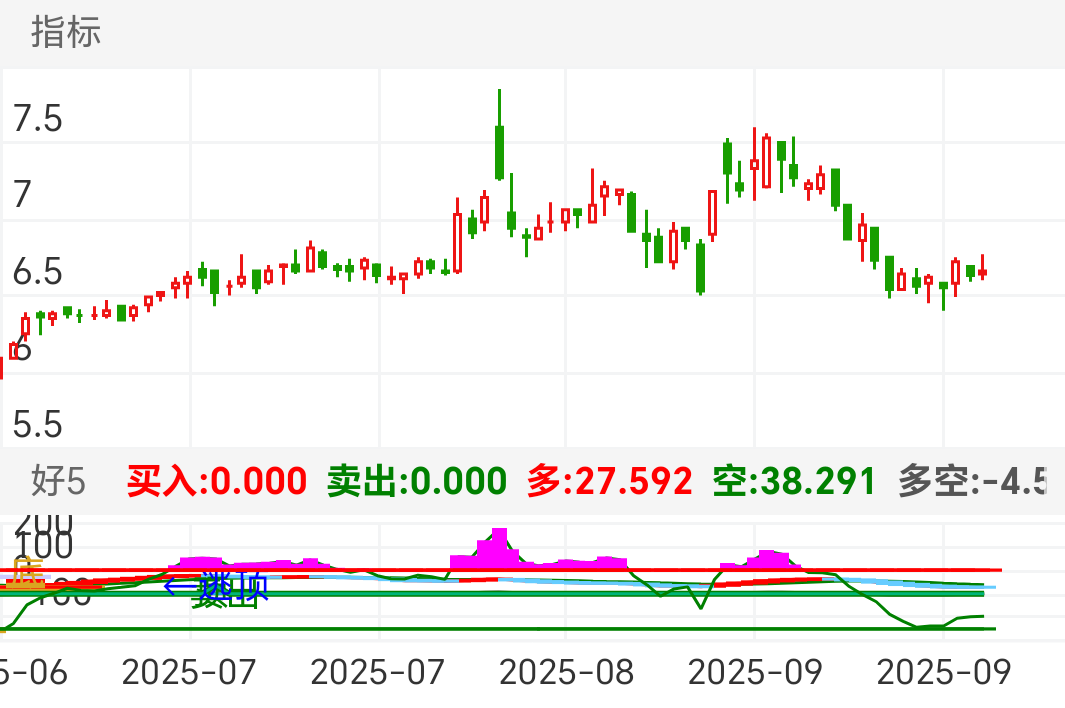Click the 2025-08 date label

(566, 672)
